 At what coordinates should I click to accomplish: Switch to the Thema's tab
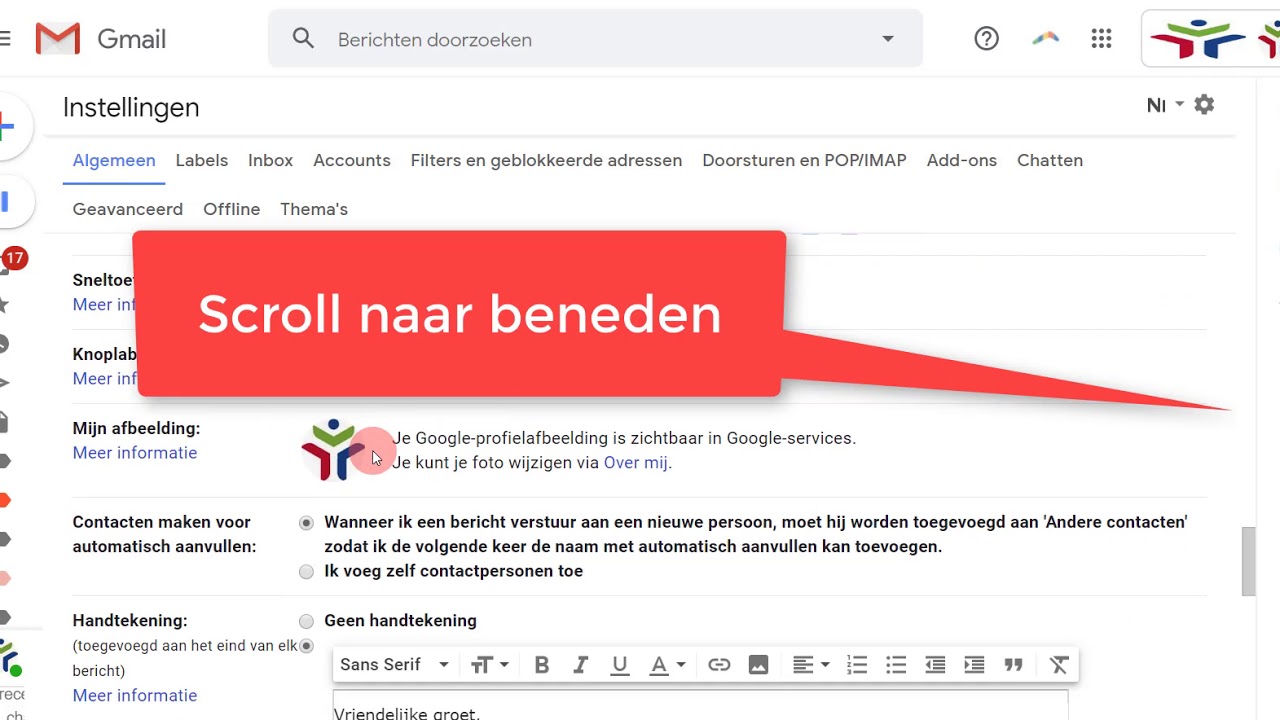(x=314, y=209)
